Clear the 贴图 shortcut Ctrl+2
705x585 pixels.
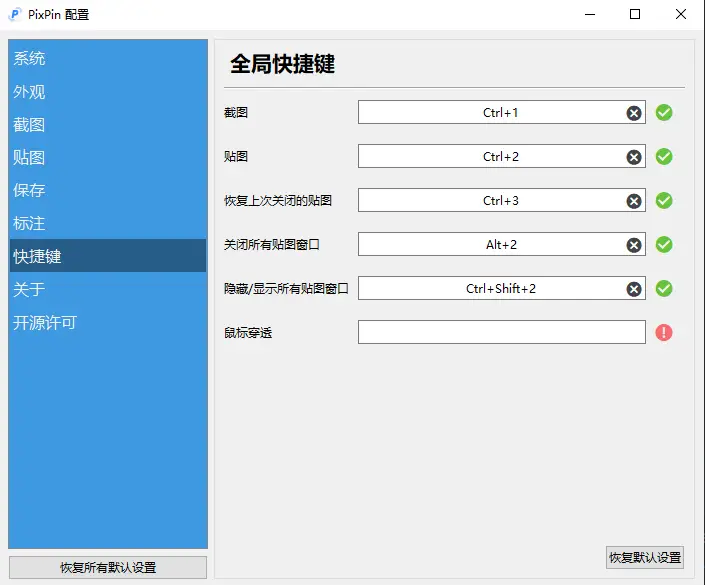[x=634, y=157]
